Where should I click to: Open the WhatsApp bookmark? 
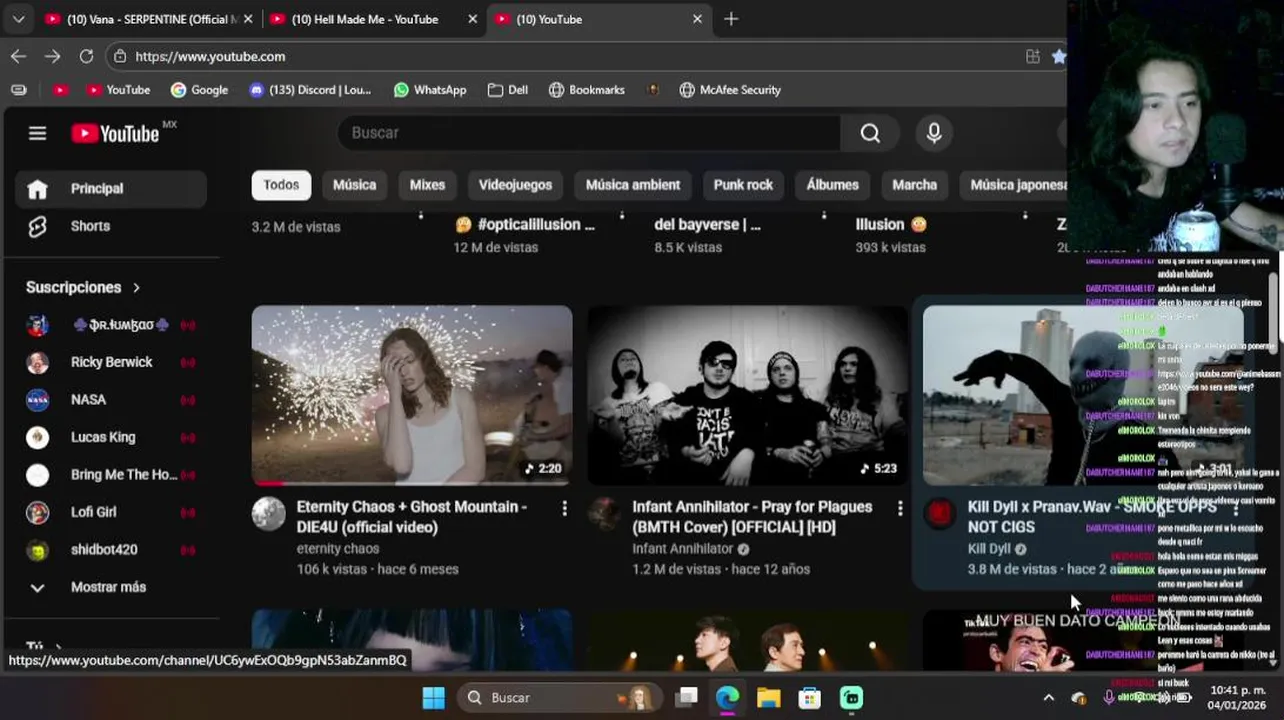tap(430, 90)
